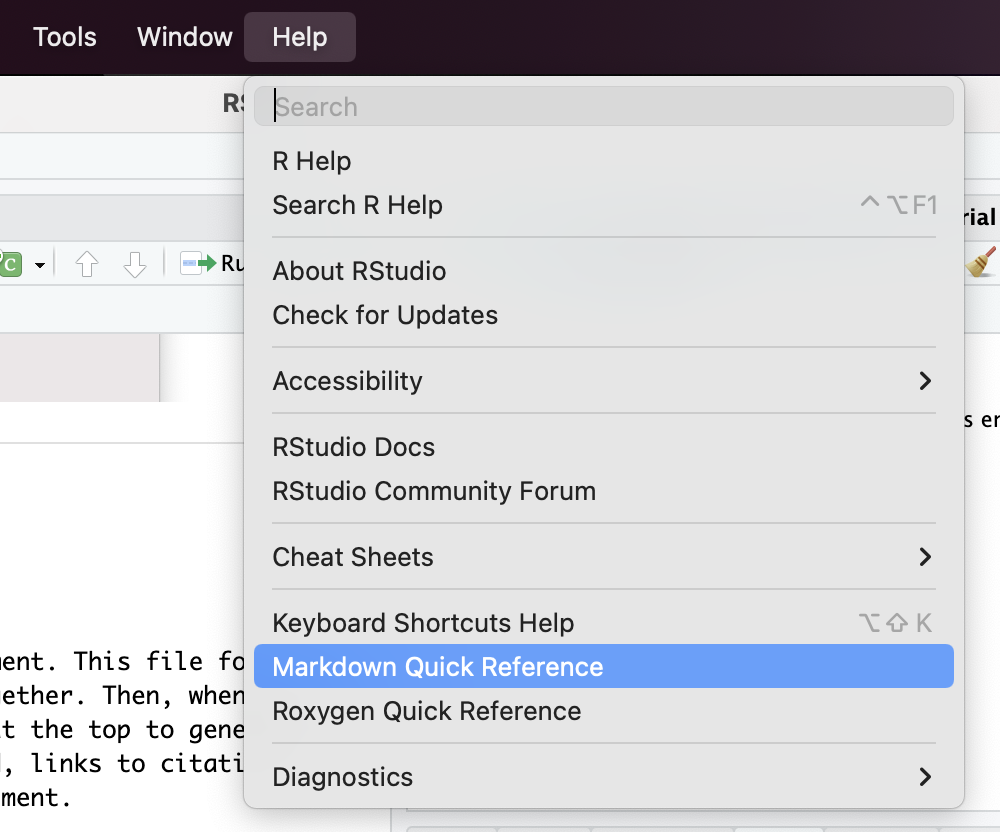Expand the Cheat Sheets submenu
Image resolution: width=1000 pixels, height=832 pixels.
tap(603, 557)
